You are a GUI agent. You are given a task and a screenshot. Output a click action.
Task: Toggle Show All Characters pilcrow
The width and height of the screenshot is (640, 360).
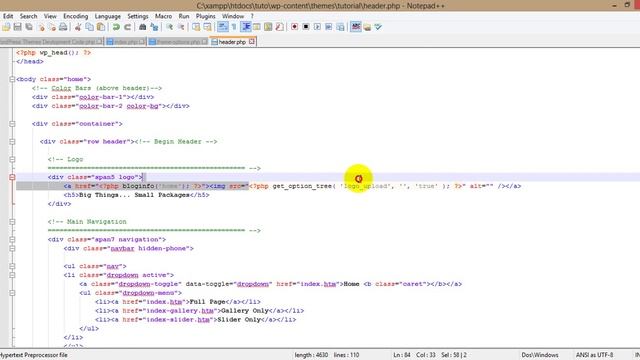pos(234,27)
